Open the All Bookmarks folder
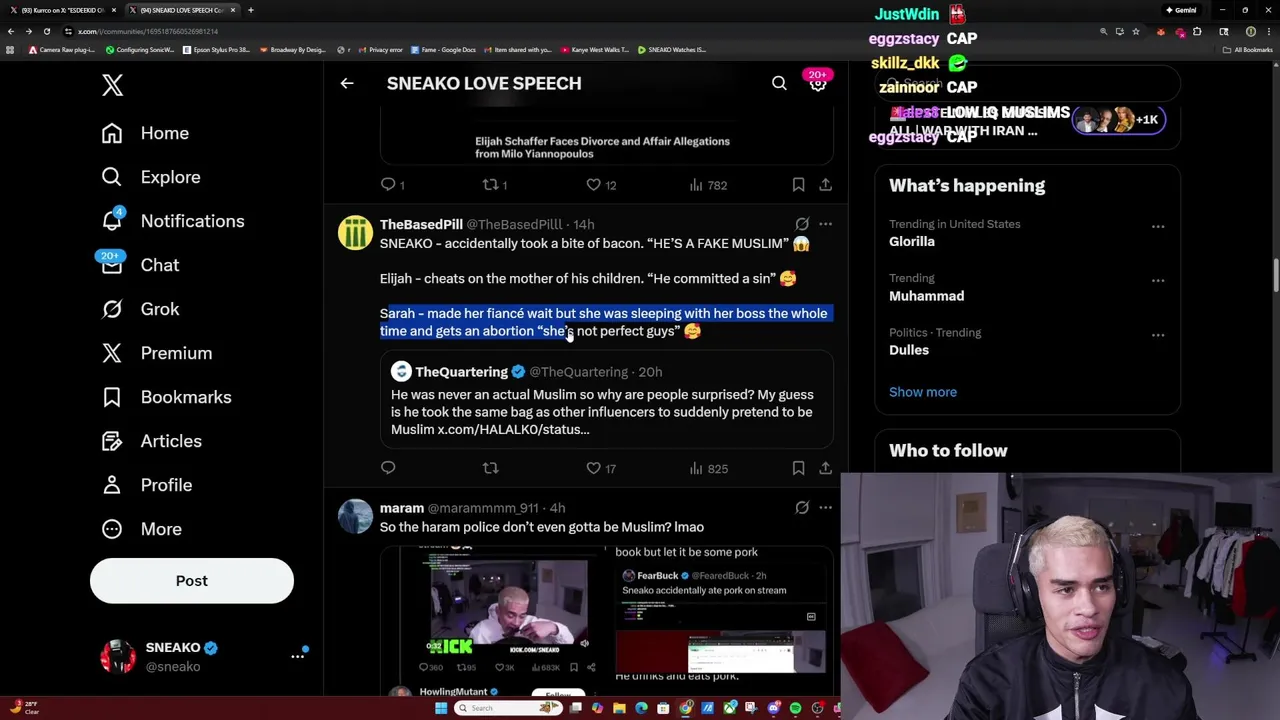1280x720 pixels. 1249,49
